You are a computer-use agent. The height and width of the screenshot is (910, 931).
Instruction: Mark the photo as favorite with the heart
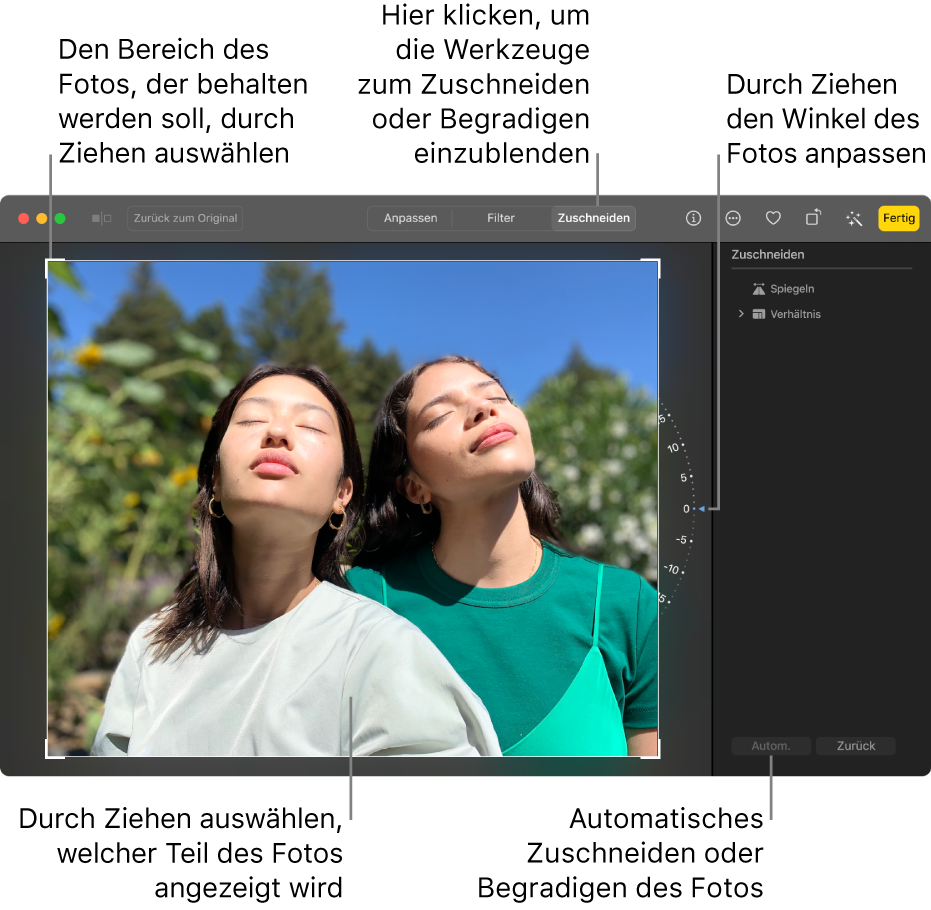tap(773, 218)
